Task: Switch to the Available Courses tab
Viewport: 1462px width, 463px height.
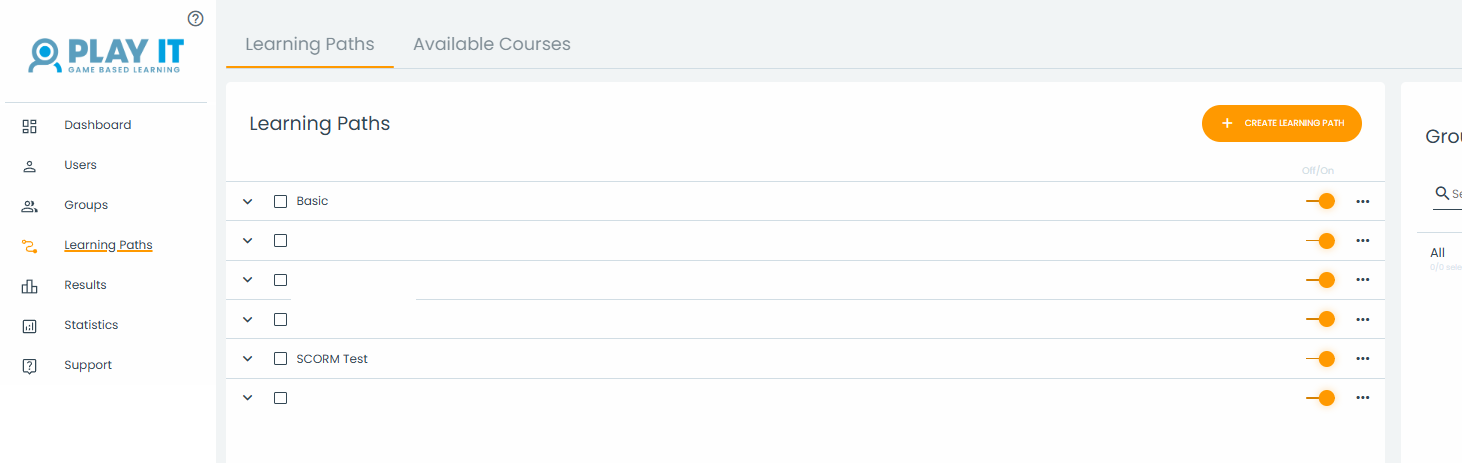Action: [x=491, y=44]
